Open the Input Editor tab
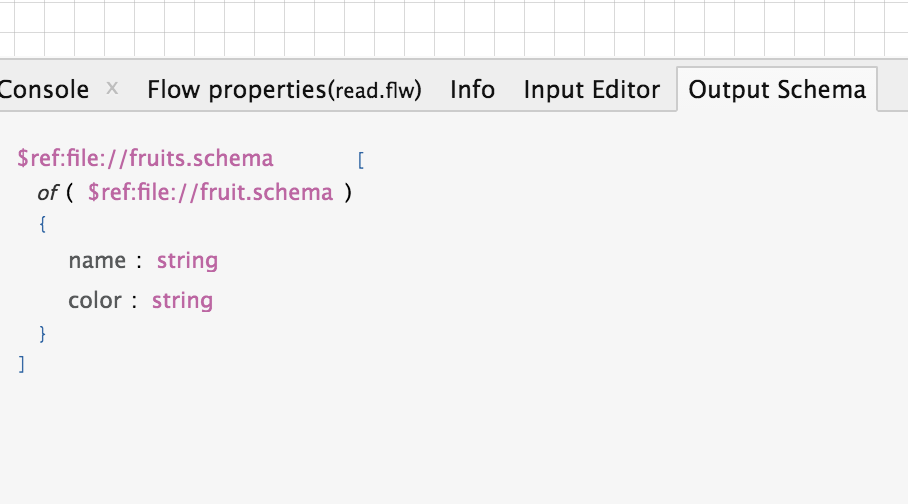 click(592, 90)
